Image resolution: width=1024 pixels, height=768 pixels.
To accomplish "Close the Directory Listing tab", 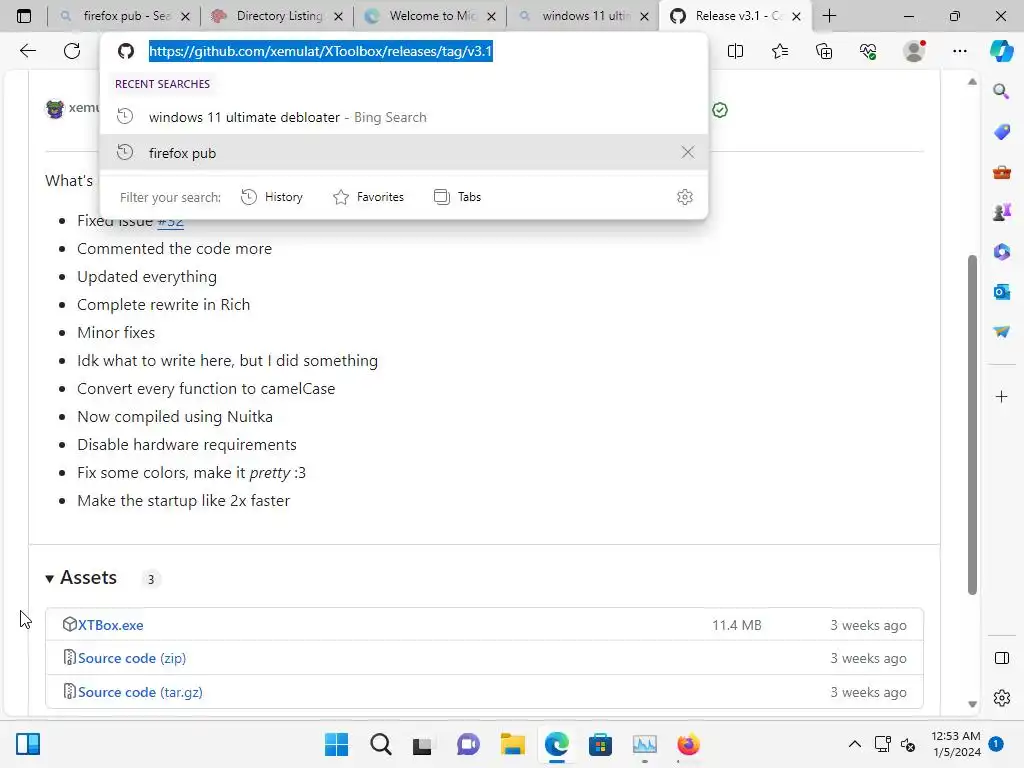I will click(338, 16).
